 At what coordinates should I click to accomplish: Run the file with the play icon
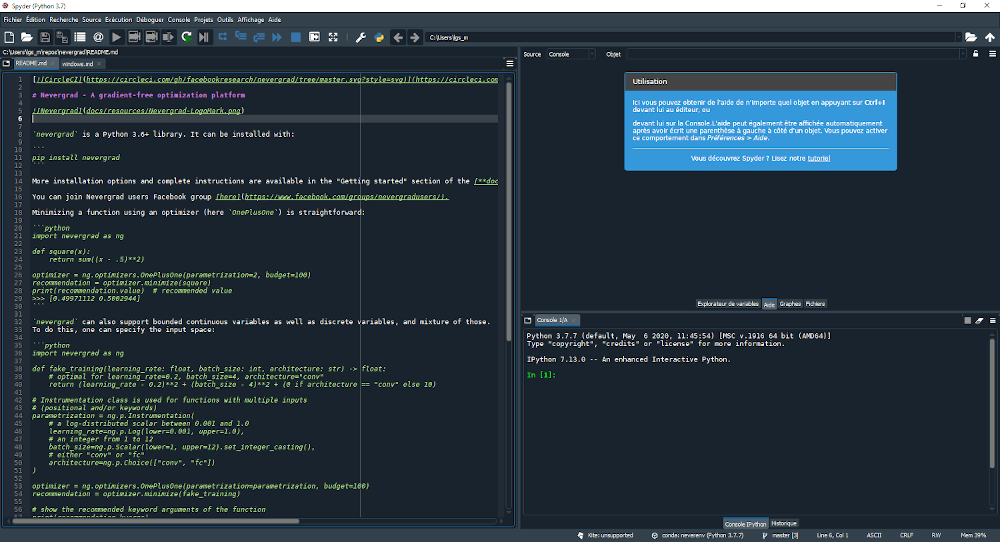pyautogui.click(x=116, y=38)
